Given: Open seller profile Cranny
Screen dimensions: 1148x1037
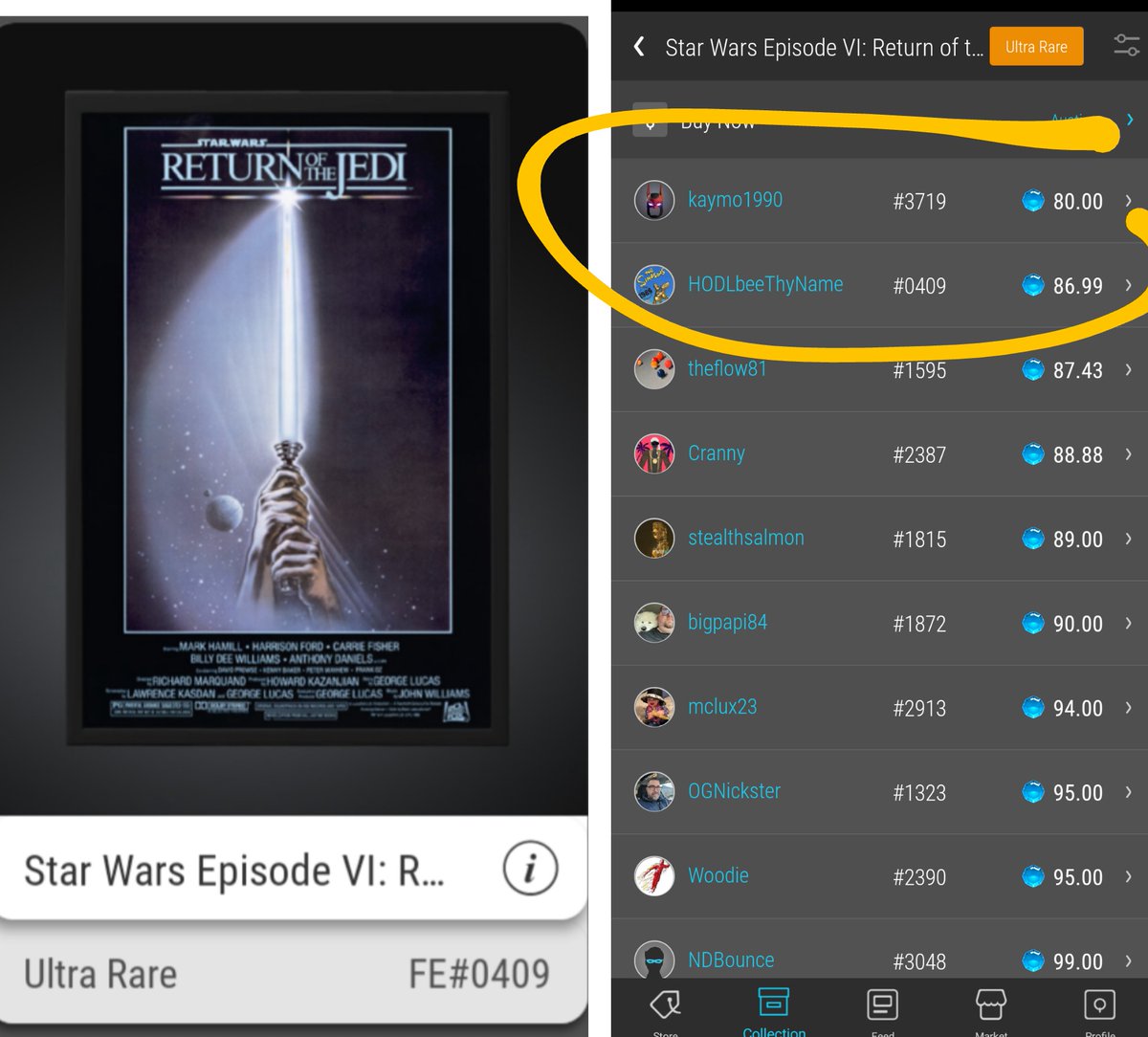Looking at the screenshot, I should 717,453.
